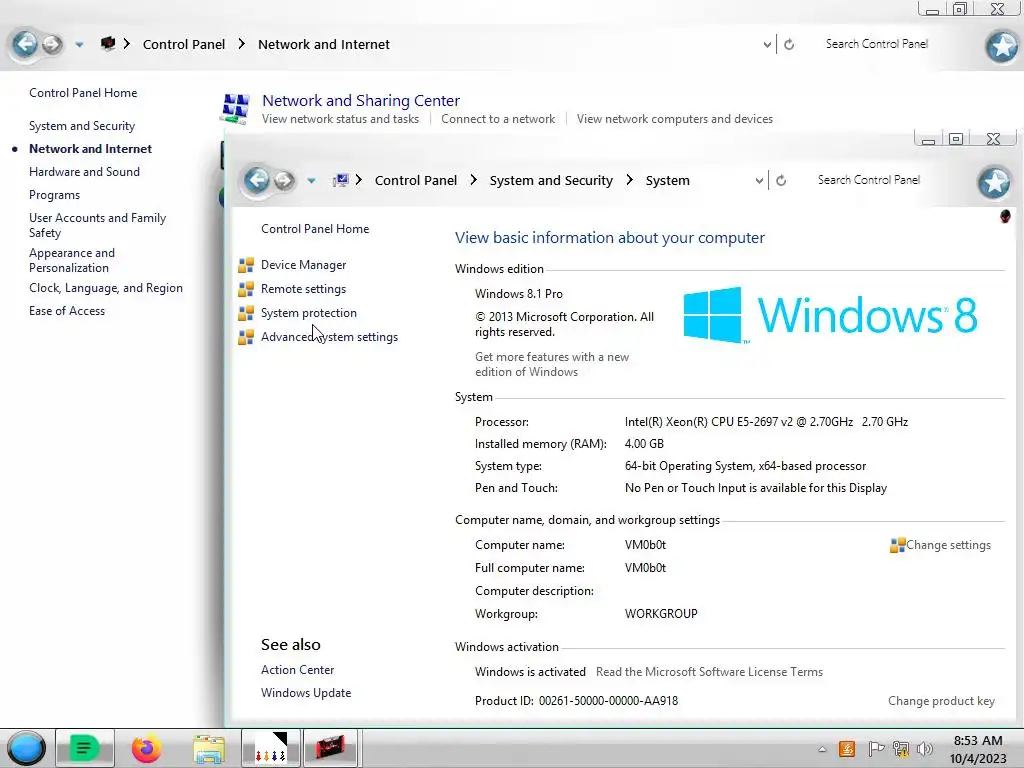The width and height of the screenshot is (1024, 768).
Task: Open recent pages dropdown in Network window
Action: click(x=79, y=45)
